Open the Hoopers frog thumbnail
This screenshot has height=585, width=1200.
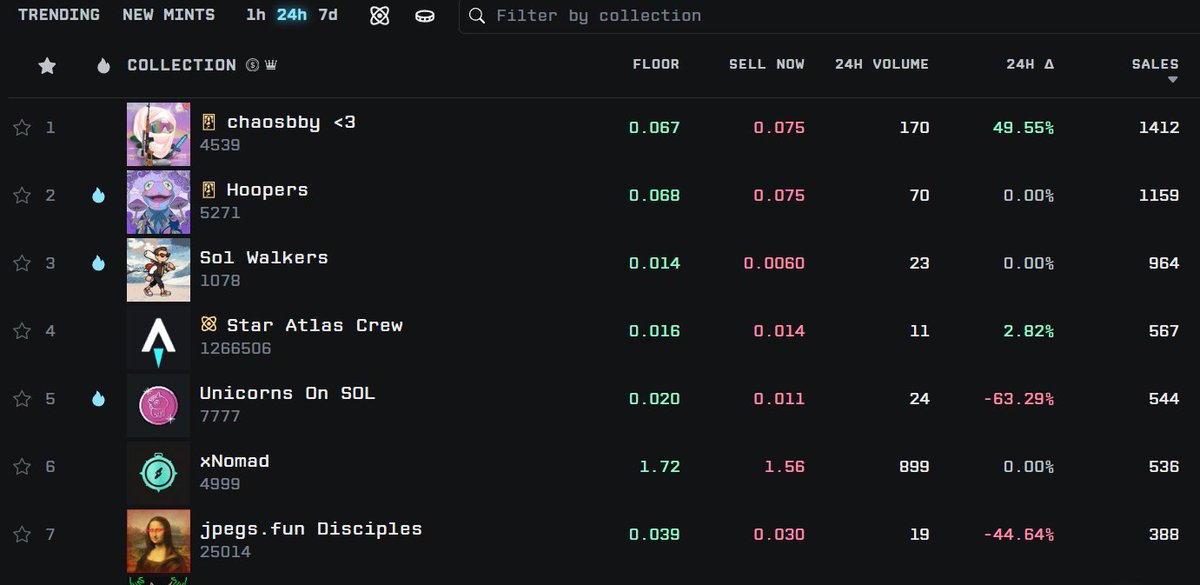coord(158,202)
